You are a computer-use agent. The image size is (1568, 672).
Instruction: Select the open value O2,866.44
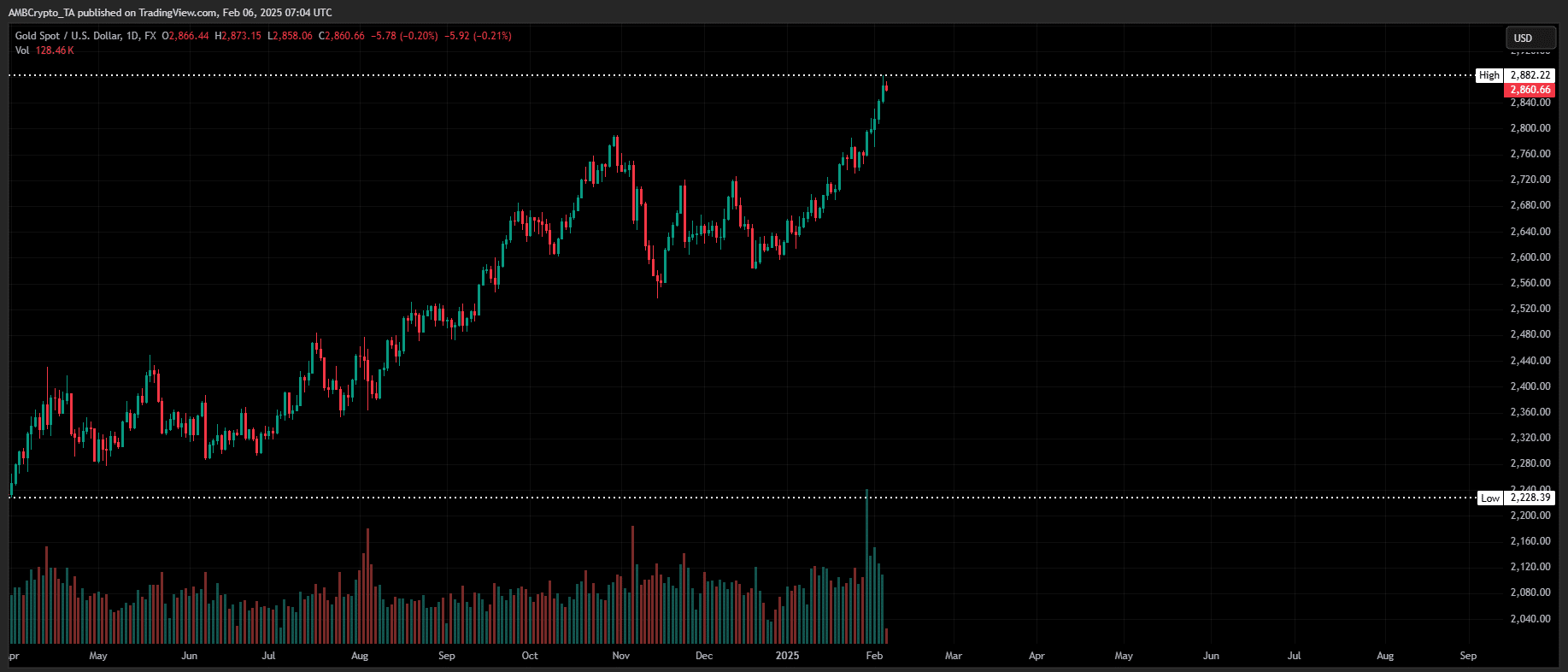click(x=185, y=36)
